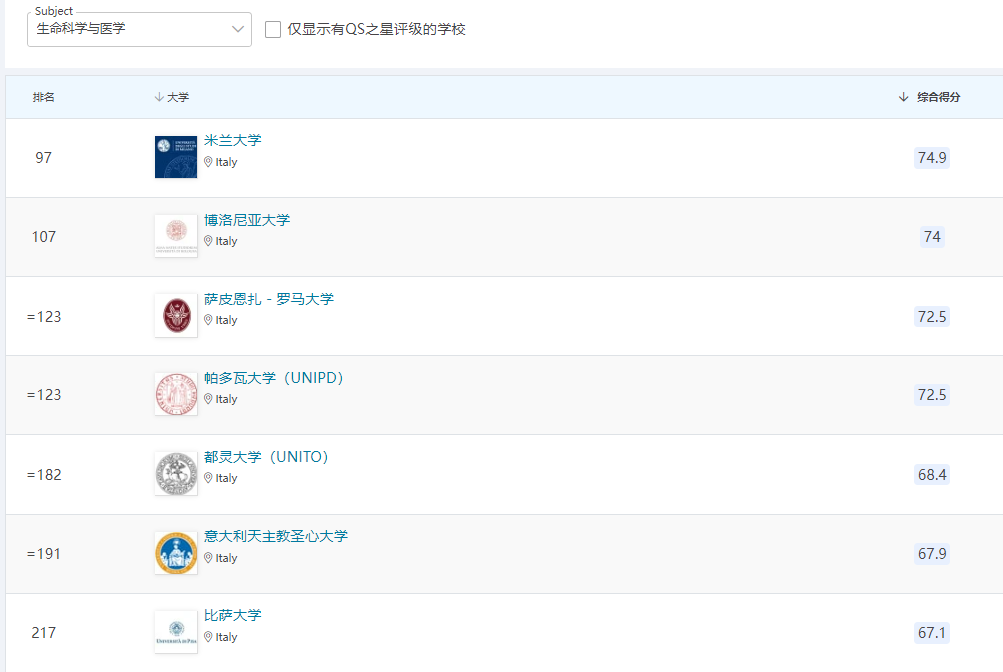Screen dimensions: 1003x672
Task: Open 都灵大学（UNITO）link
Action: pyautogui.click(x=266, y=457)
